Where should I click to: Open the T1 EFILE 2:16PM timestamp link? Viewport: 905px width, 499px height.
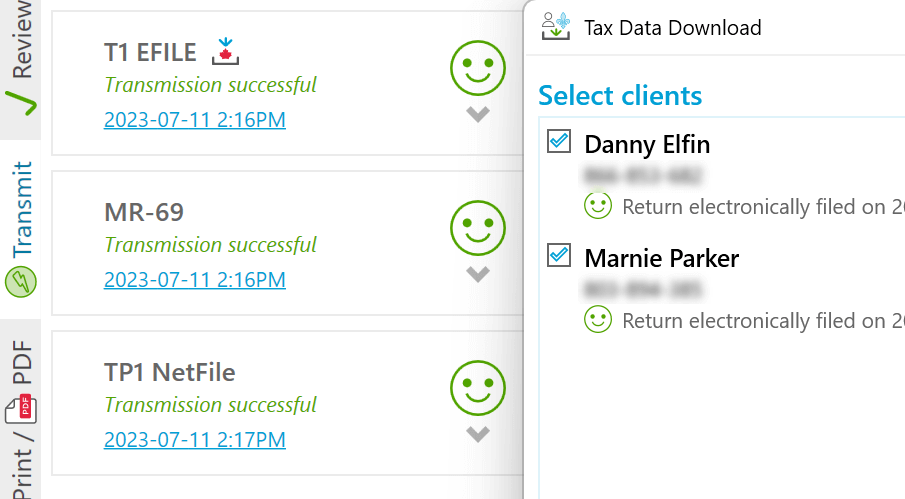click(195, 120)
